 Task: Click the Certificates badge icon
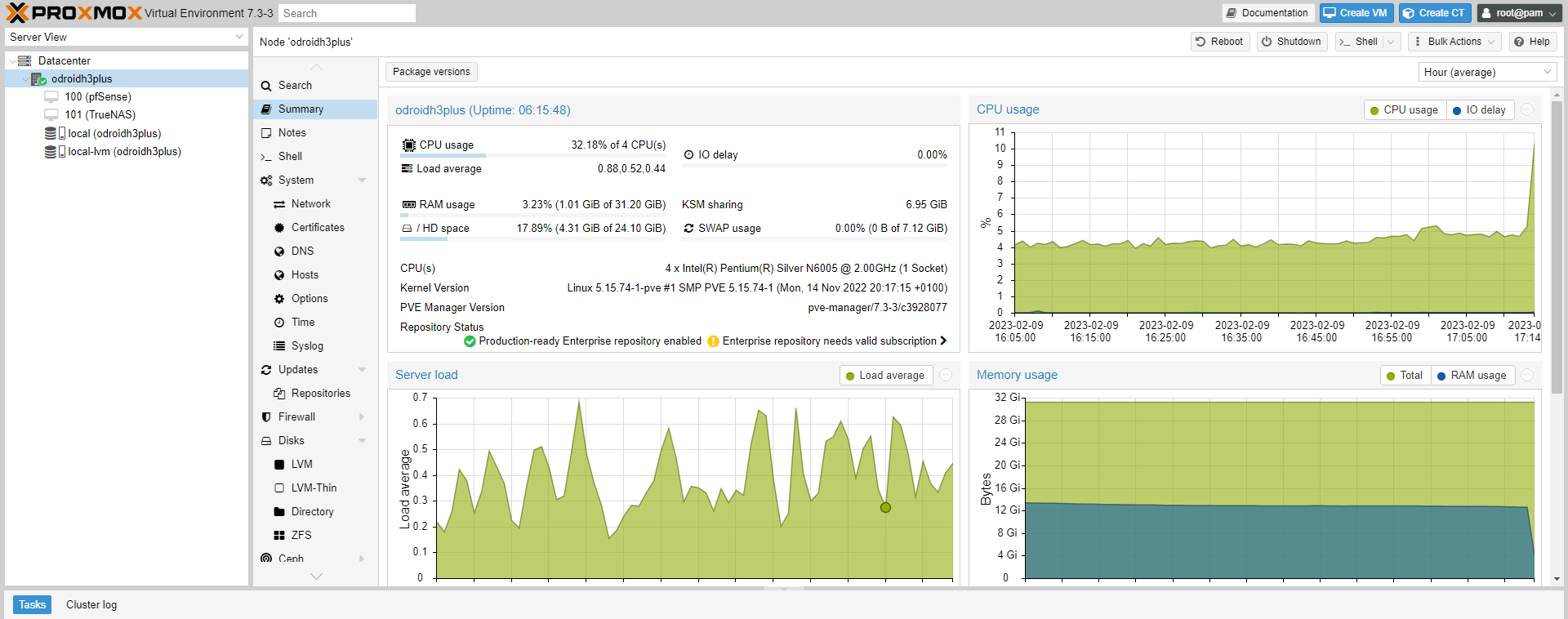[x=279, y=228]
